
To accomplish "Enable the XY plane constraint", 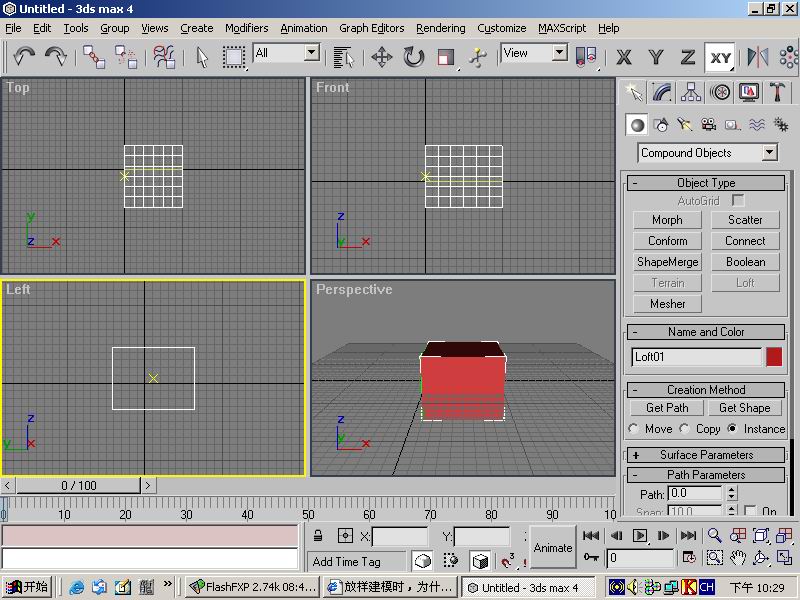I will pyautogui.click(x=720, y=57).
